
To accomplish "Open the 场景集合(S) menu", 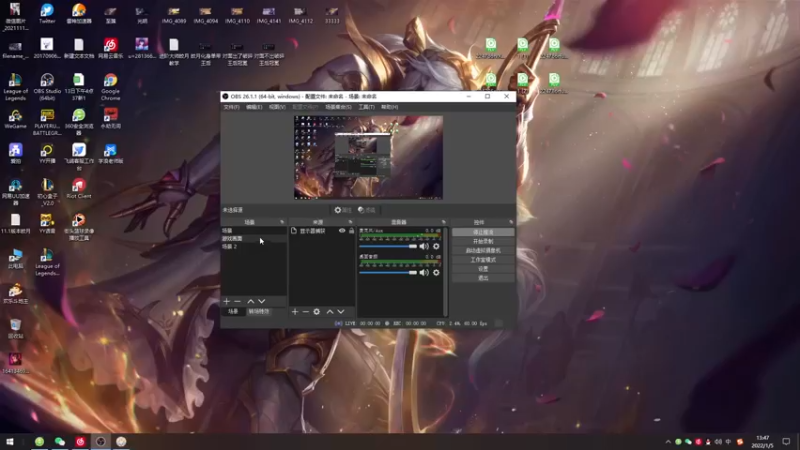I will [338, 107].
